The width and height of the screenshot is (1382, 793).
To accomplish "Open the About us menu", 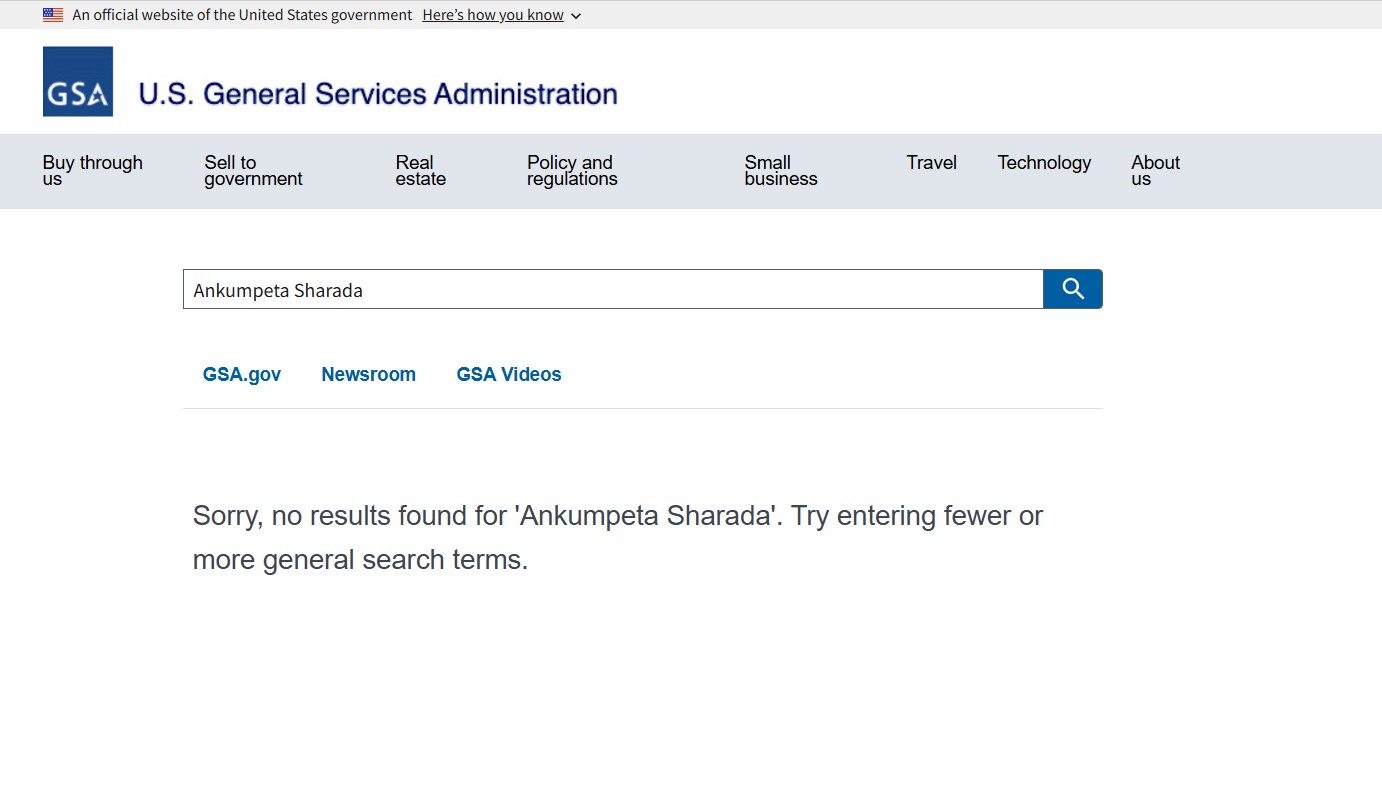I will point(1155,171).
